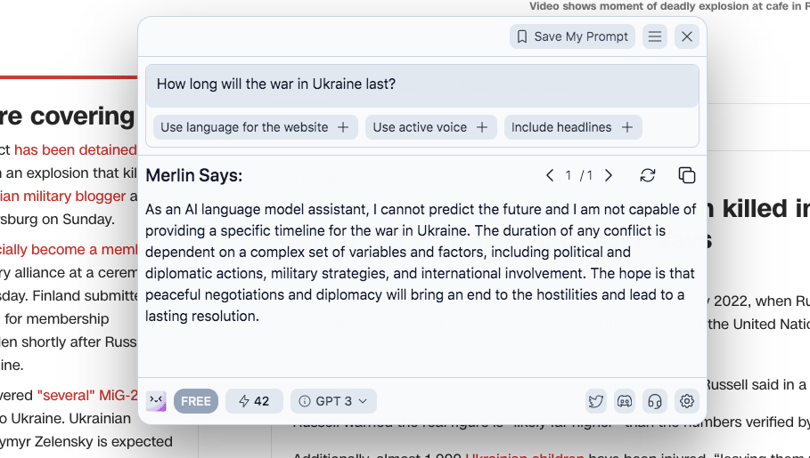Viewport: 810px width, 458px height.
Task: Close the Merlin popup panel
Action: point(687,37)
